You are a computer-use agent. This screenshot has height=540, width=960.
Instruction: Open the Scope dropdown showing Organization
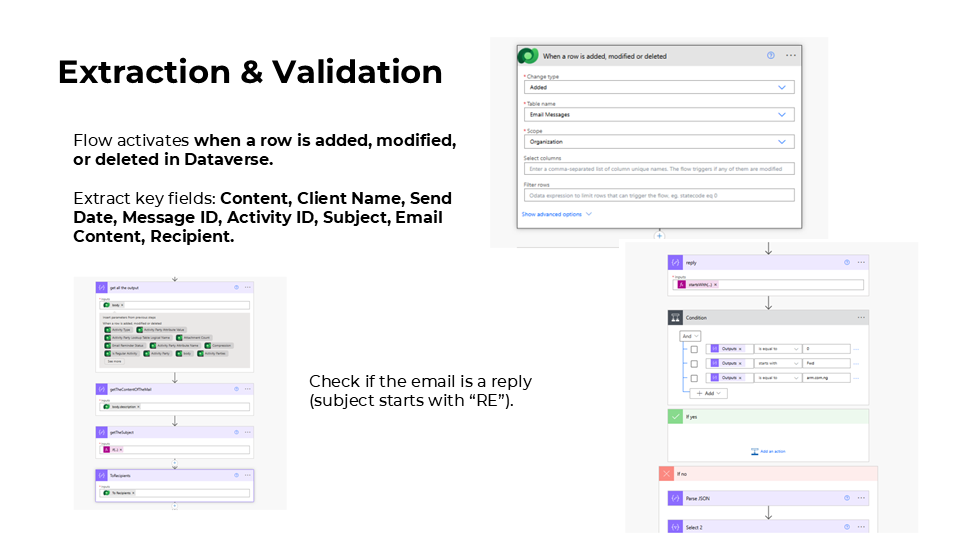659,141
